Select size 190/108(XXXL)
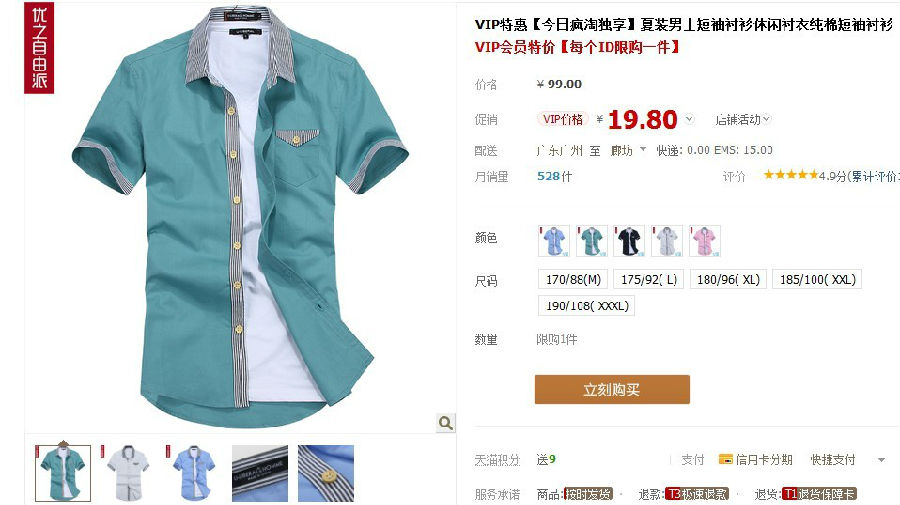Screen dimensions: 900x505 click(x=586, y=306)
